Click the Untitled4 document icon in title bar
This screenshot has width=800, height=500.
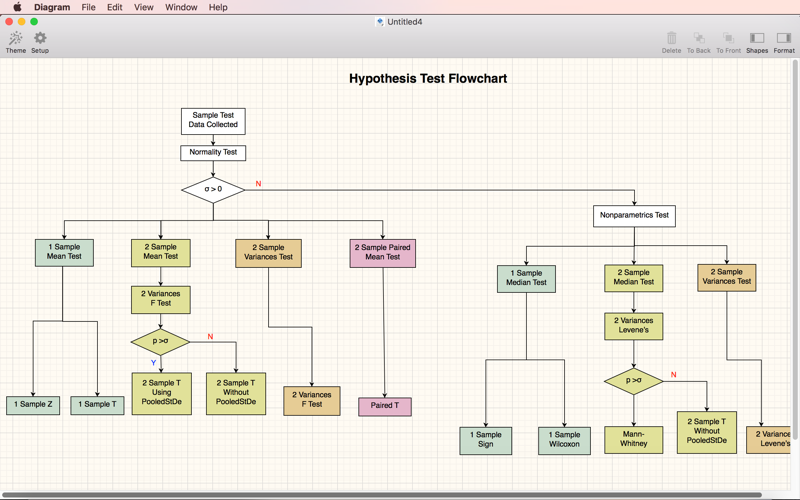380,22
